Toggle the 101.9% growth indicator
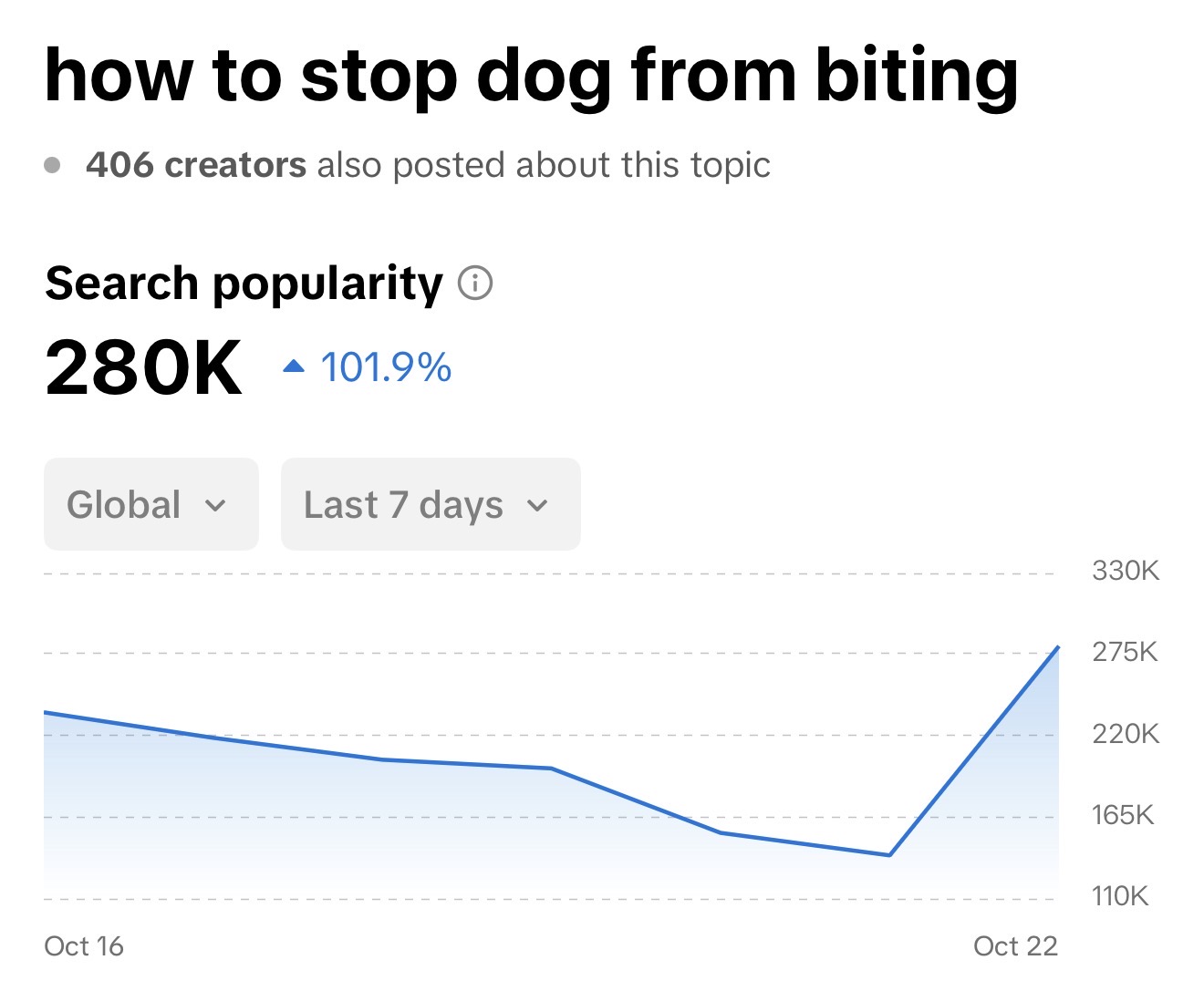Viewport: 1204px width, 991px height. 386,366
